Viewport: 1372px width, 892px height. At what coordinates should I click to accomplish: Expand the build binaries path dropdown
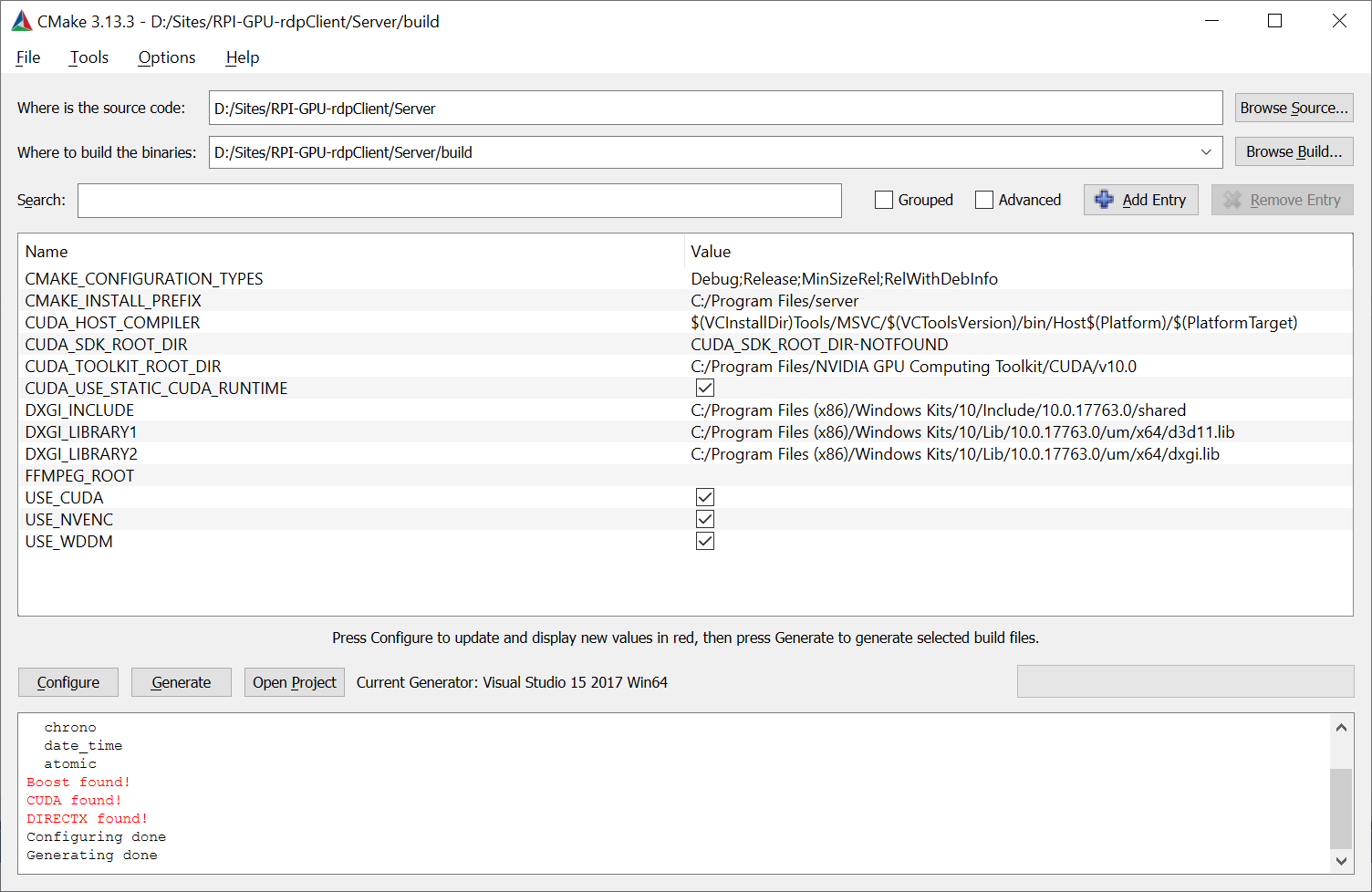(1206, 152)
